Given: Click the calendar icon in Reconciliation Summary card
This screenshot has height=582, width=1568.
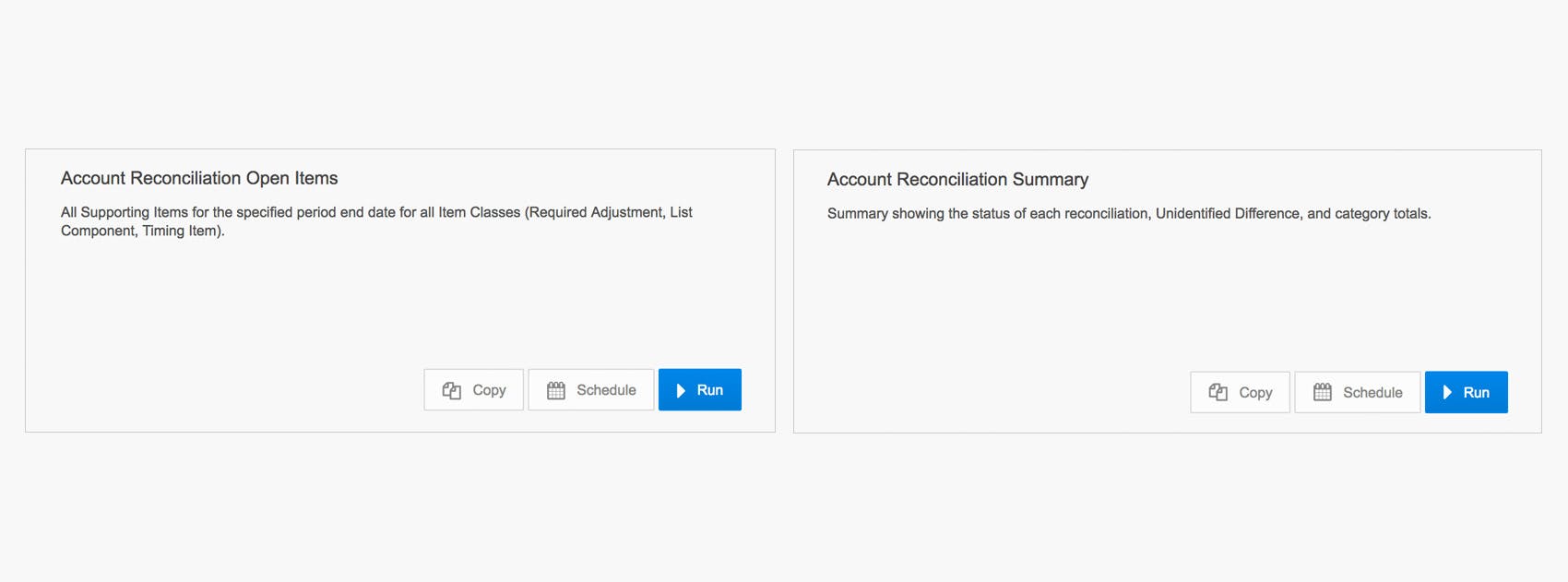Looking at the screenshot, I should point(1322,392).
